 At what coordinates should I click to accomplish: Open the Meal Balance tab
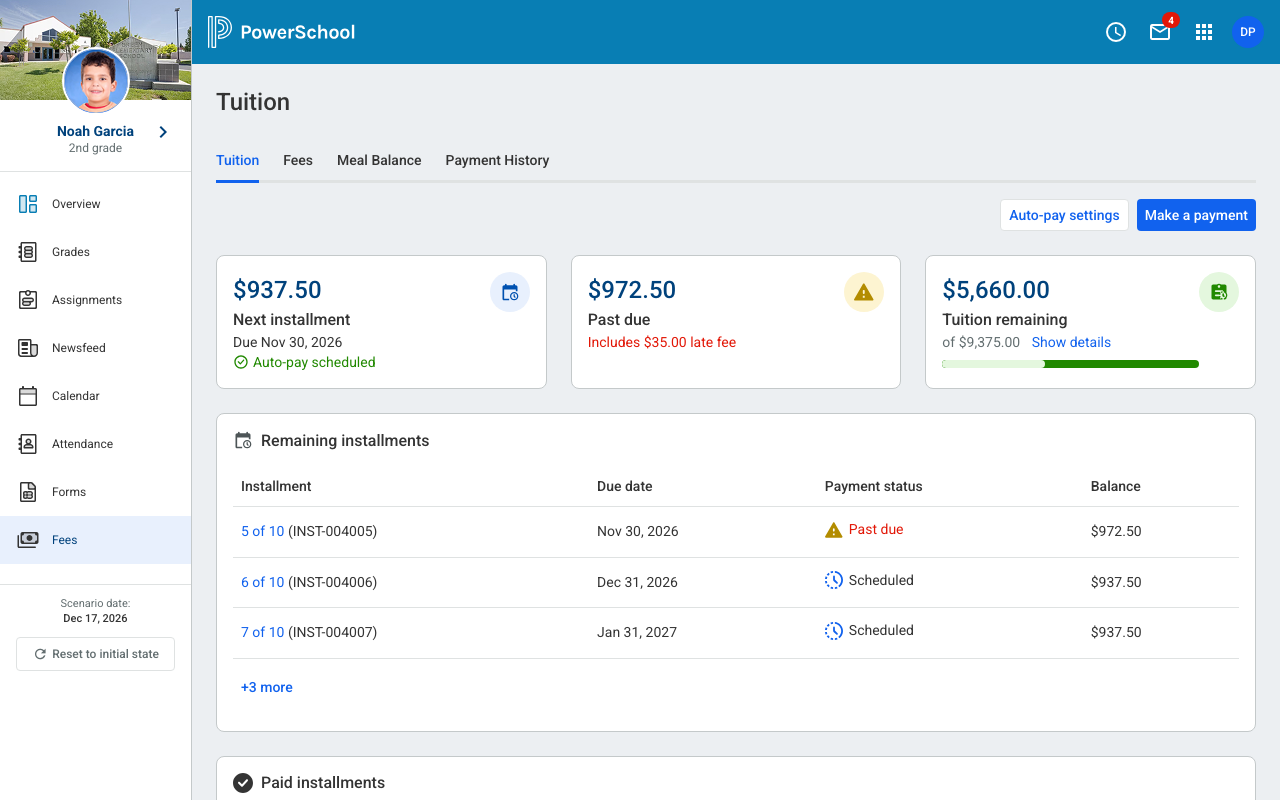point(379,160)
